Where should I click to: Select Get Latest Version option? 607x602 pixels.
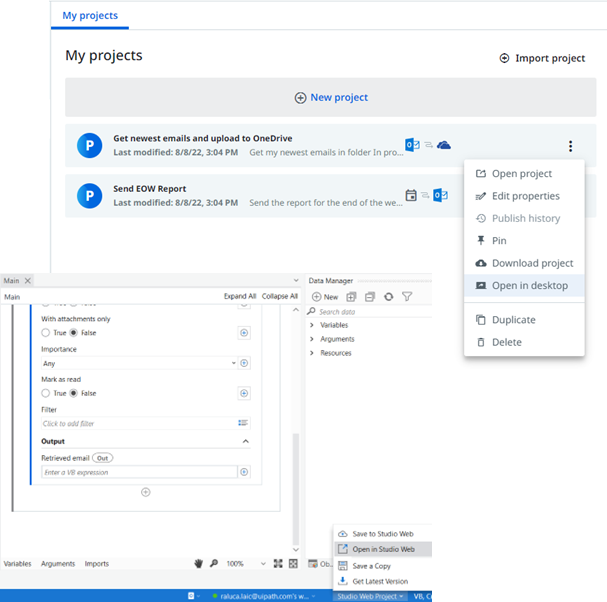tap(383, 581)
